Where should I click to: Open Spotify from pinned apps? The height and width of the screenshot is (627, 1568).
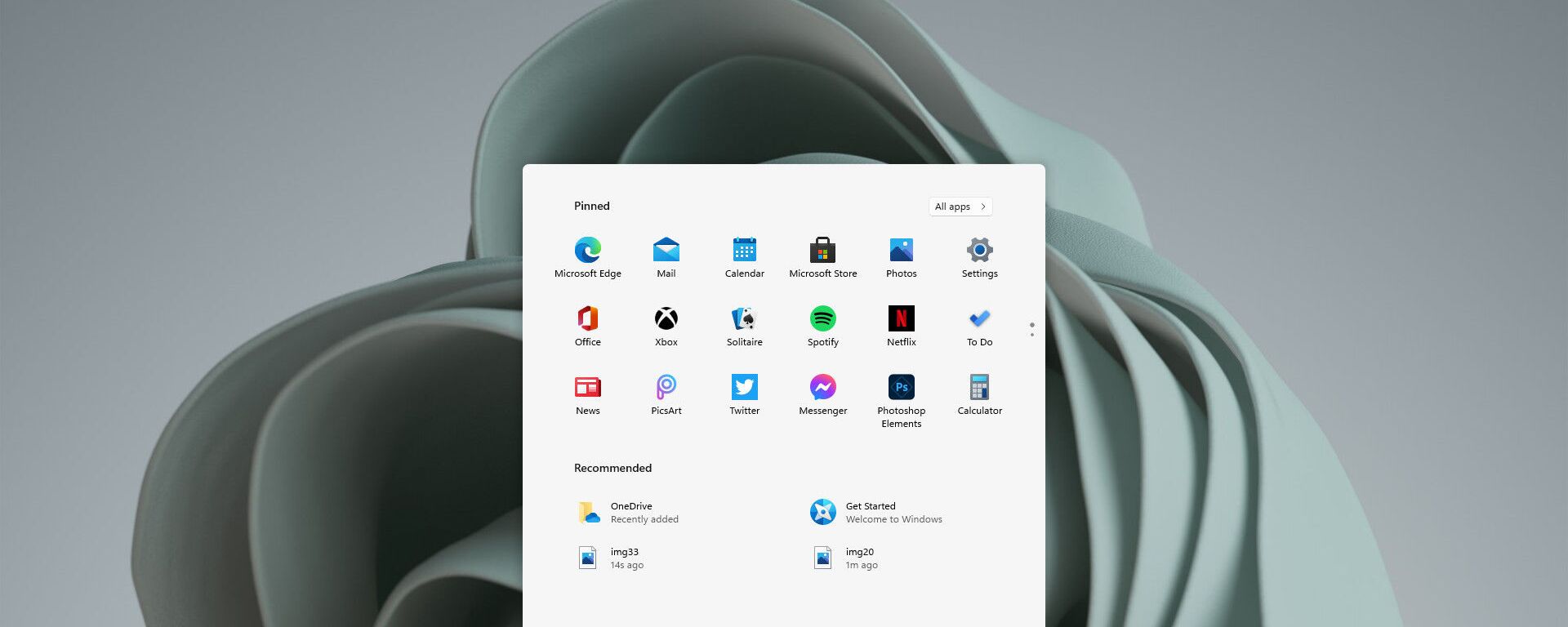(x=822, y=326)
